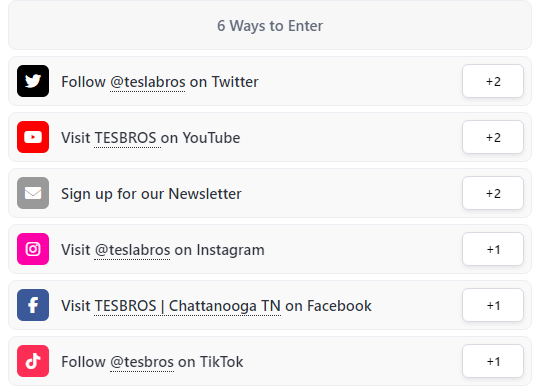The height and width of the screenshot is (392, 540).
Task: Click the red TikTok icon
Action: click(x=33, y=361)
